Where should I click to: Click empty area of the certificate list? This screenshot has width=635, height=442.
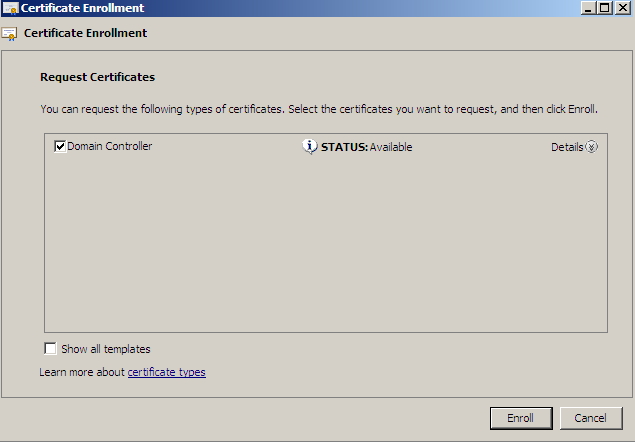pyautogui.click(x=325, y=250)
